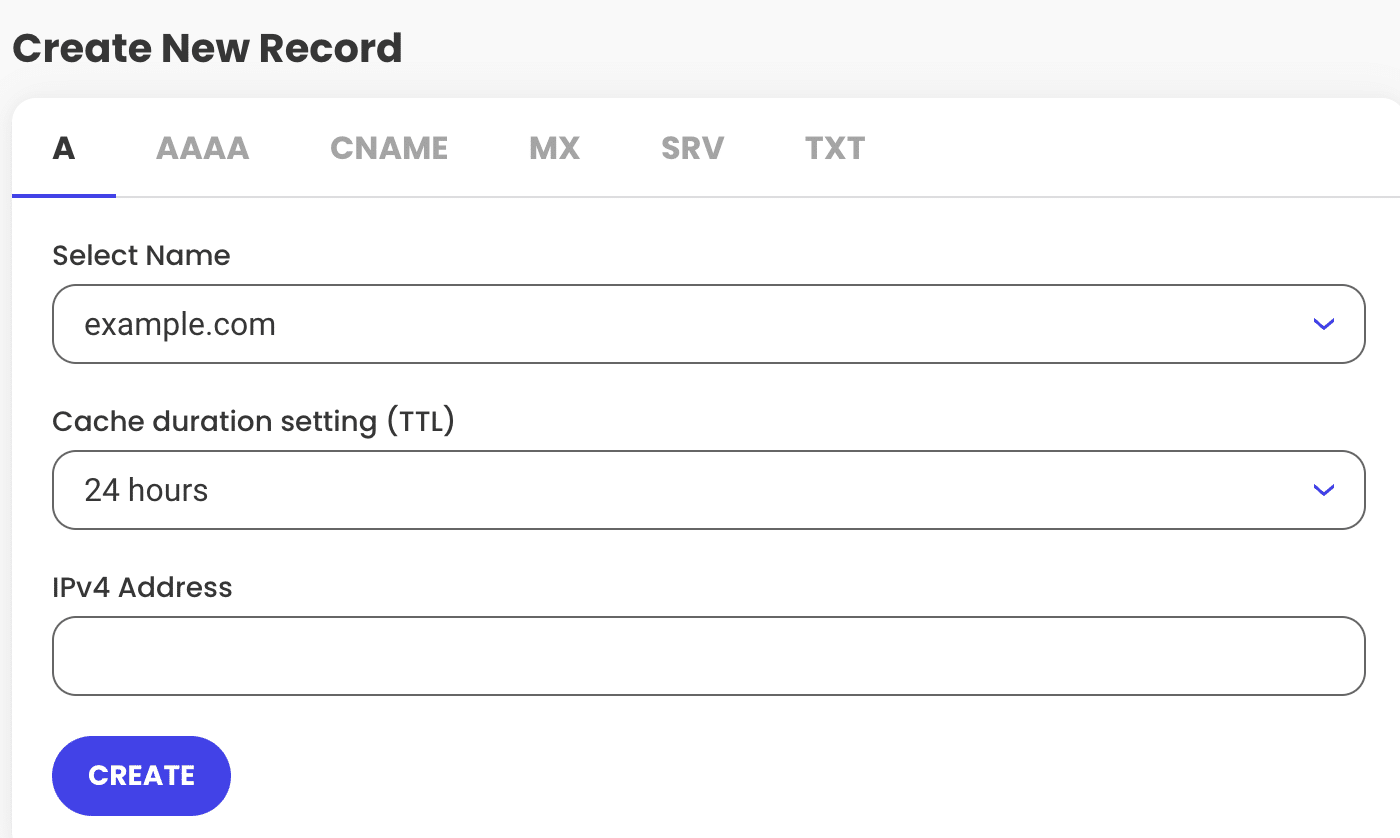Image resolution: width=1400 pixels, height=838 pixels.
Task: Click the Cache duration setting label
Action: [254, 421]
